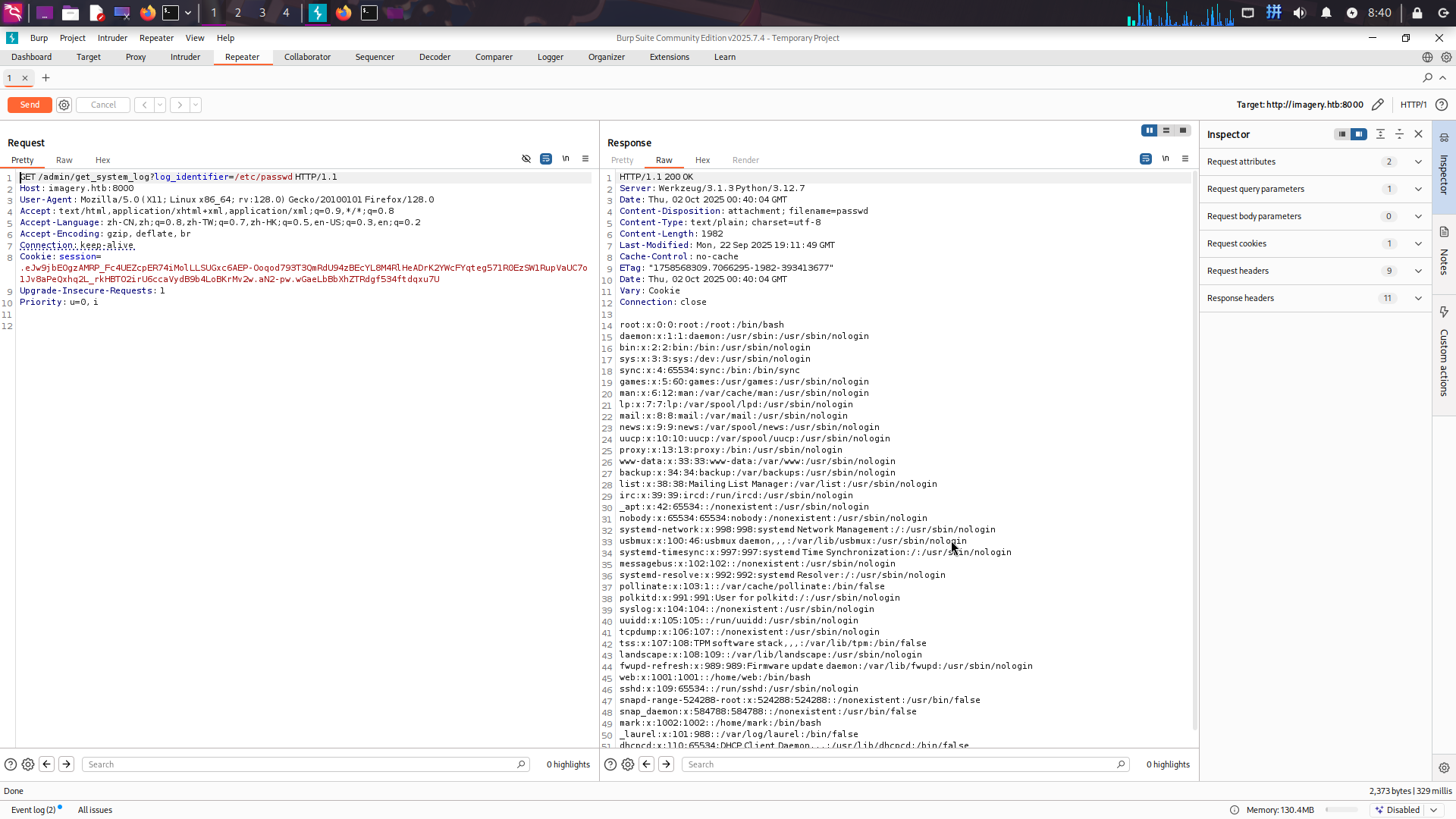Viewport: 1456px width, 819px height.
Task: Open the history back dropdown arrow
Action: (x=160, y=105)
